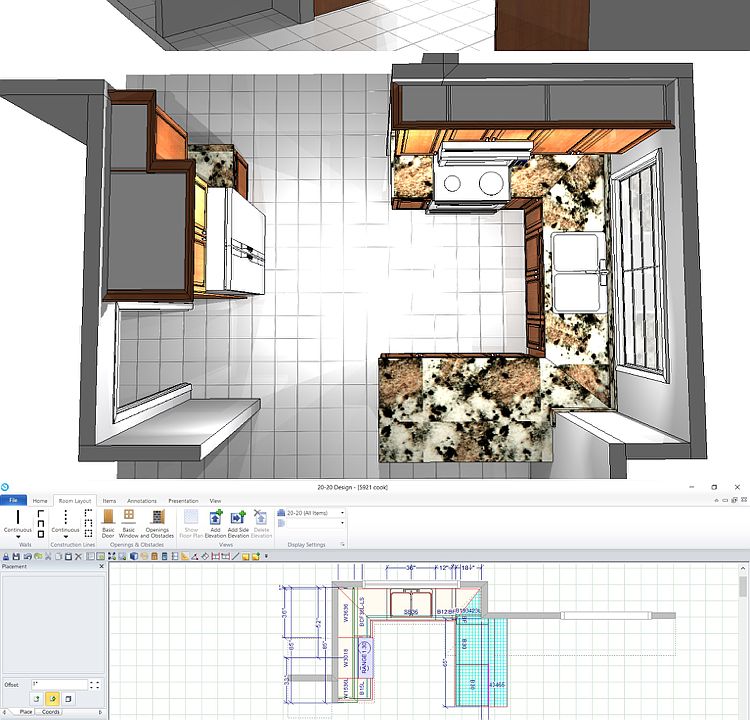
Task: Open Display Settings dialog launcher
Action: [x=342, y=544]
